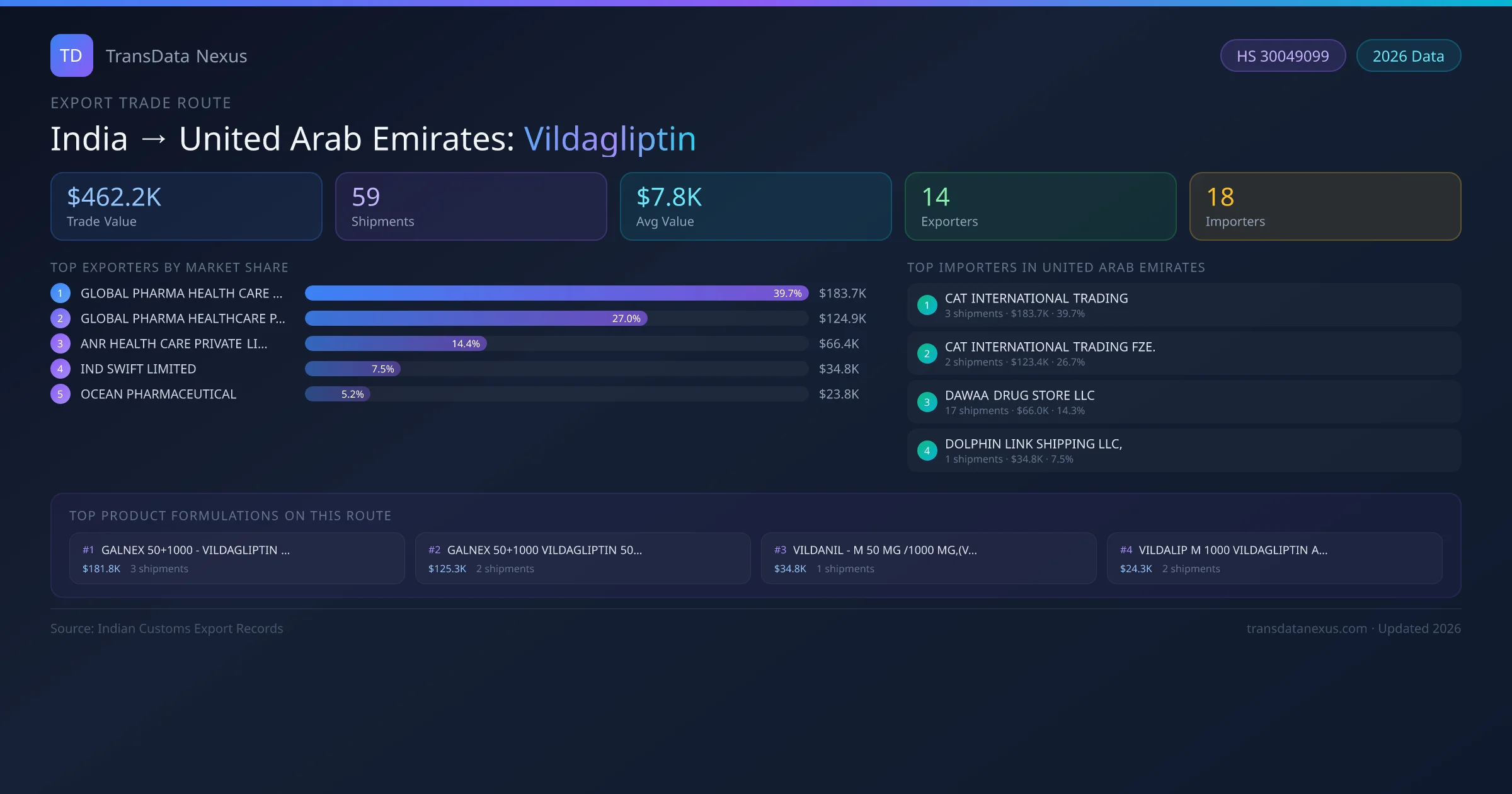Screen dimensions: 1512x794
Task: Open the 18 Importers stat card
Action: point(1324,207)
